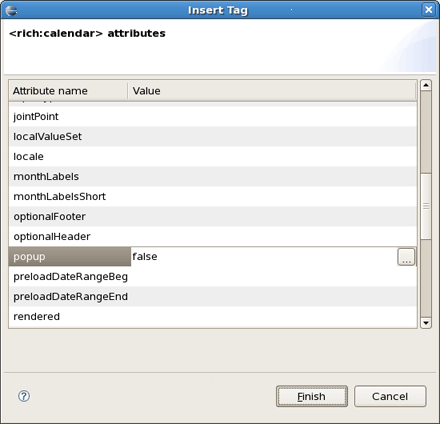Click the help question mark icon

[24, 396]
